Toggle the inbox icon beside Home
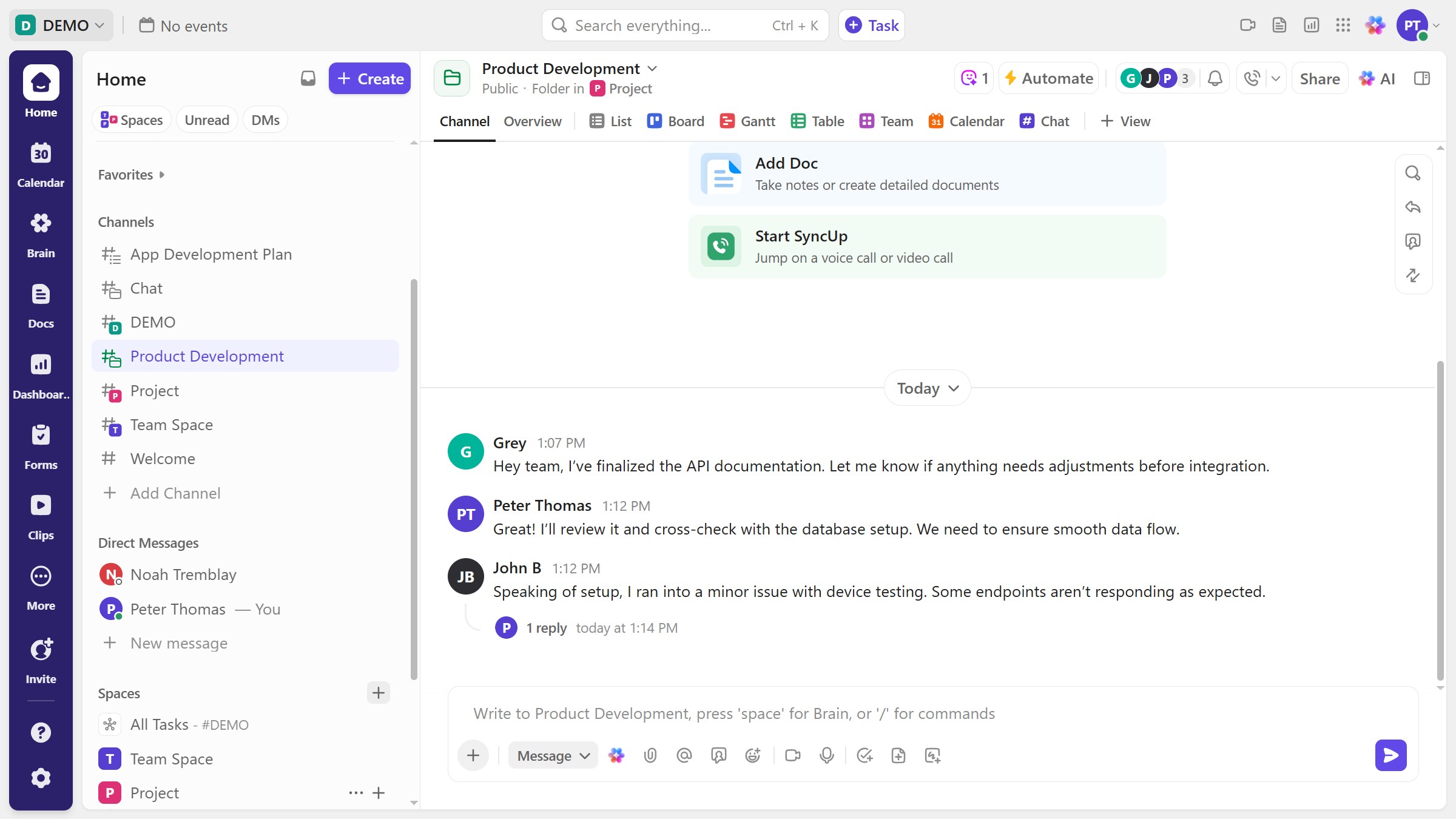 click(x=308, y=78)
